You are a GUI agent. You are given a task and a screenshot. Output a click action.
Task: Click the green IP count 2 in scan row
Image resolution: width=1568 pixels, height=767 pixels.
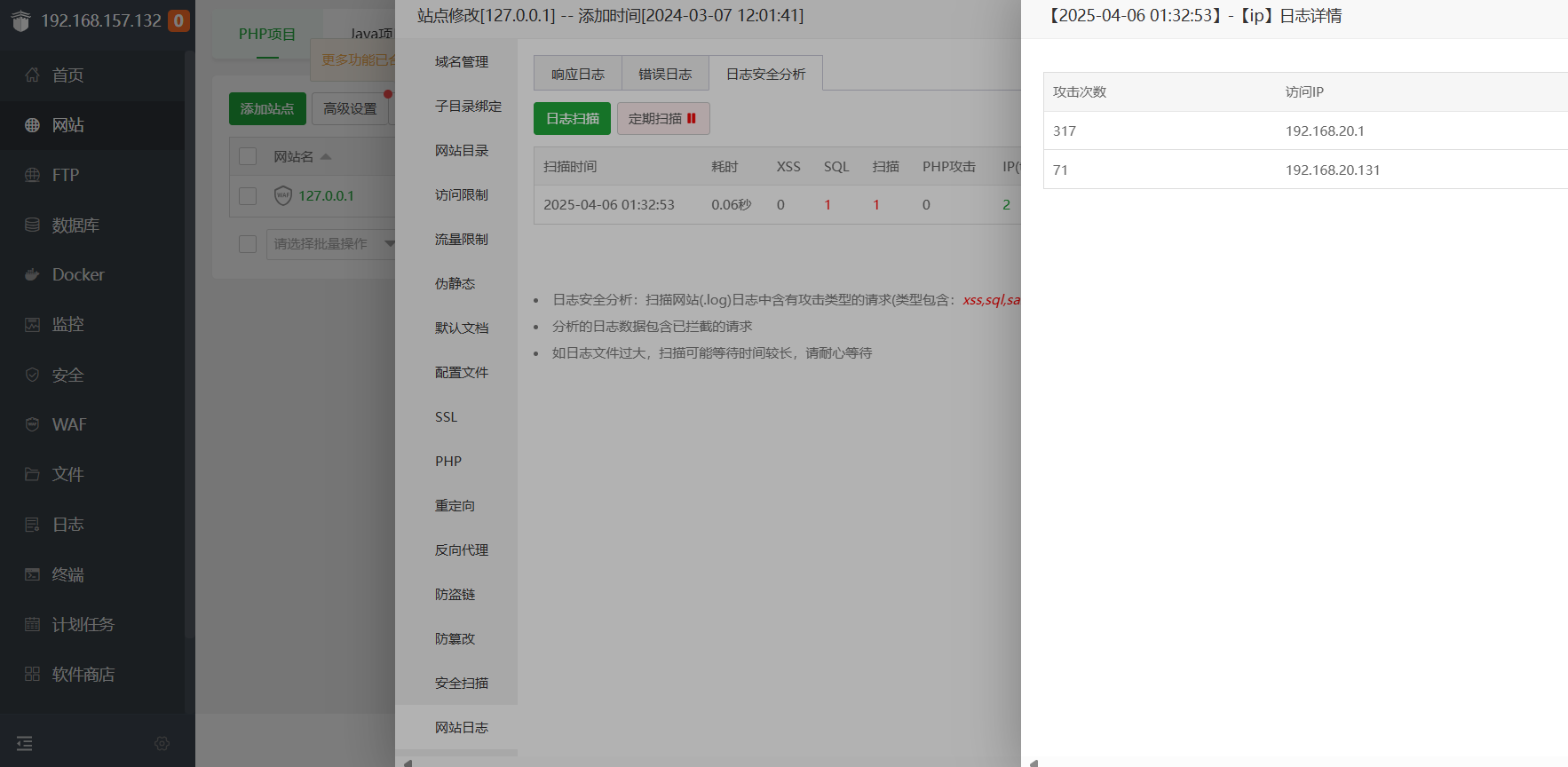[x=1006, y=204]
